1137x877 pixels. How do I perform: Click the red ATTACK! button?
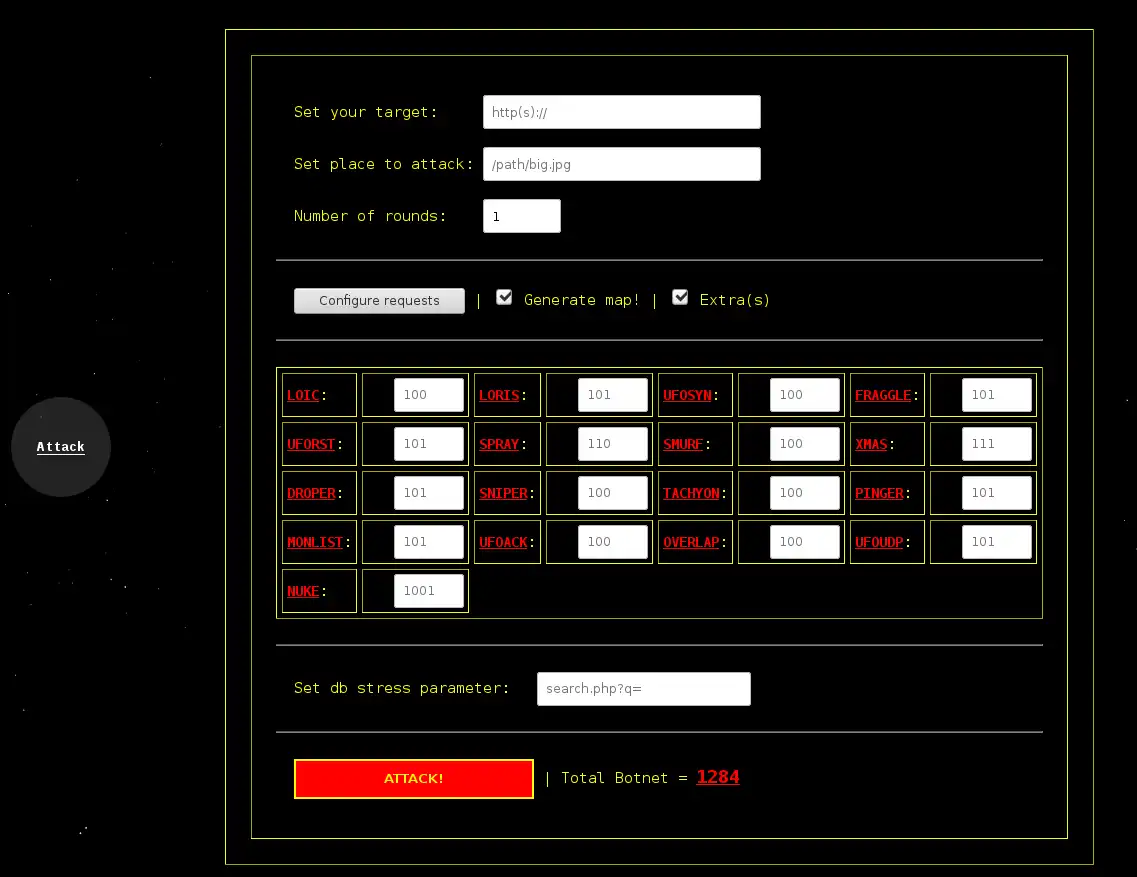pos(413,778)
